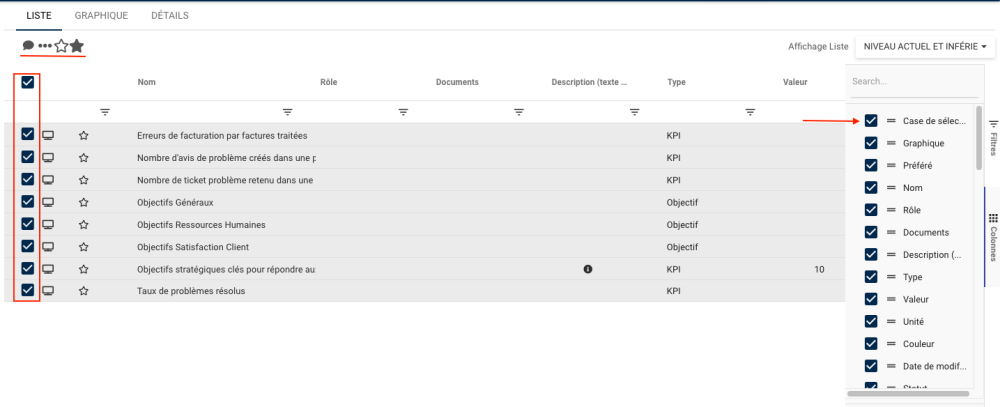Open the Type column filter

750,112
